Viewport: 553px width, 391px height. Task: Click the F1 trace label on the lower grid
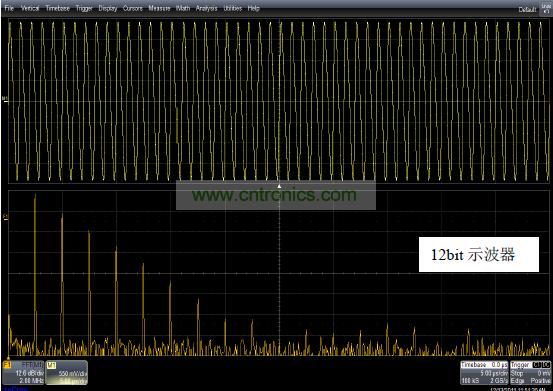(5, 218)
